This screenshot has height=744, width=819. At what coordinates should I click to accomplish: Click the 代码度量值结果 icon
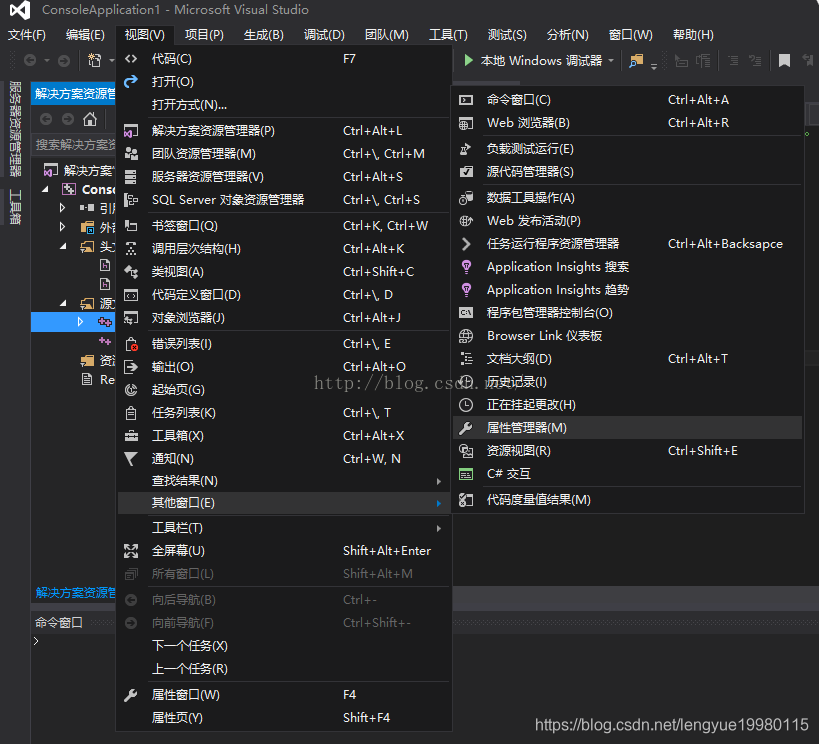coord(466,500)
